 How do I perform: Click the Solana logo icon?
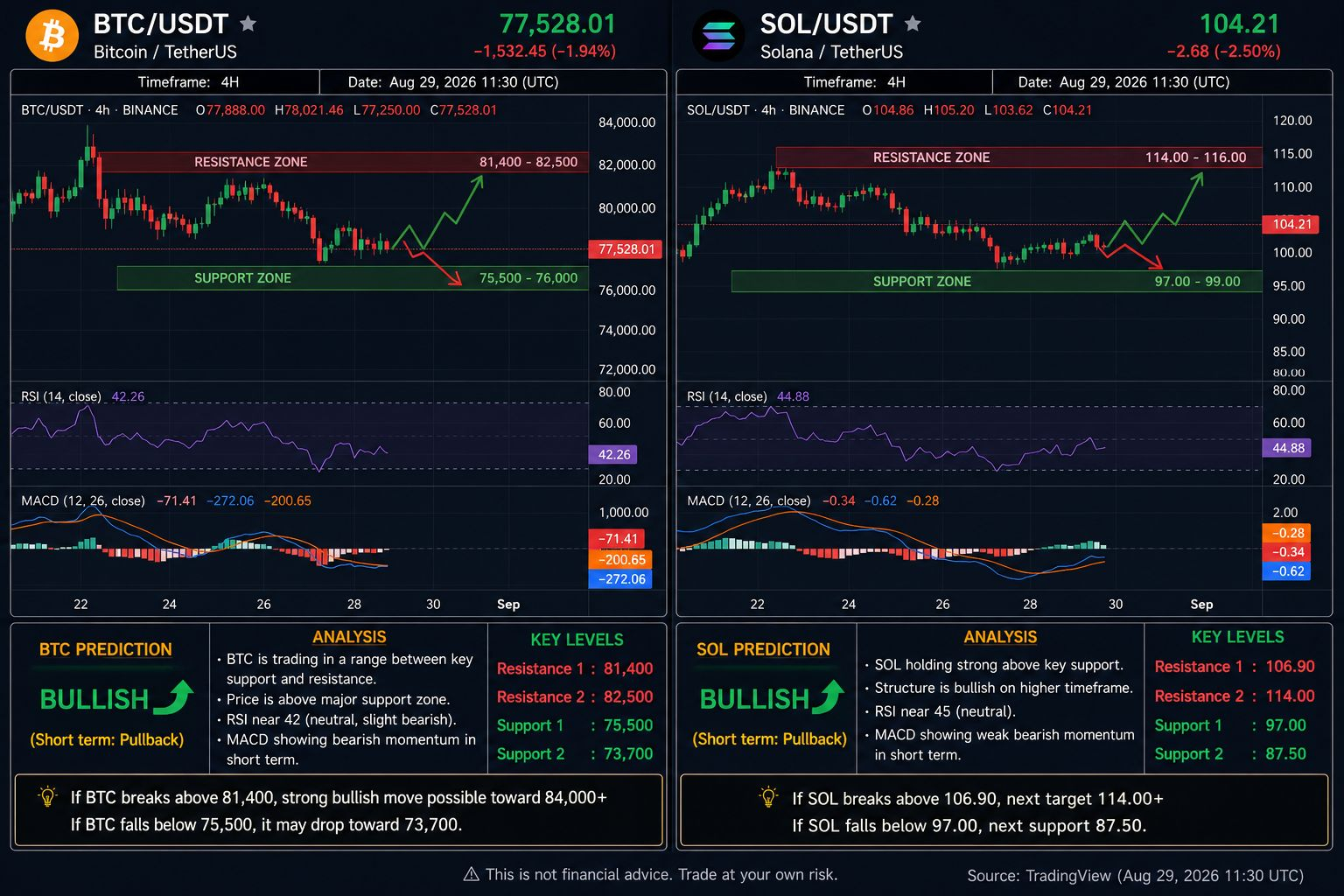pos(718,36)
